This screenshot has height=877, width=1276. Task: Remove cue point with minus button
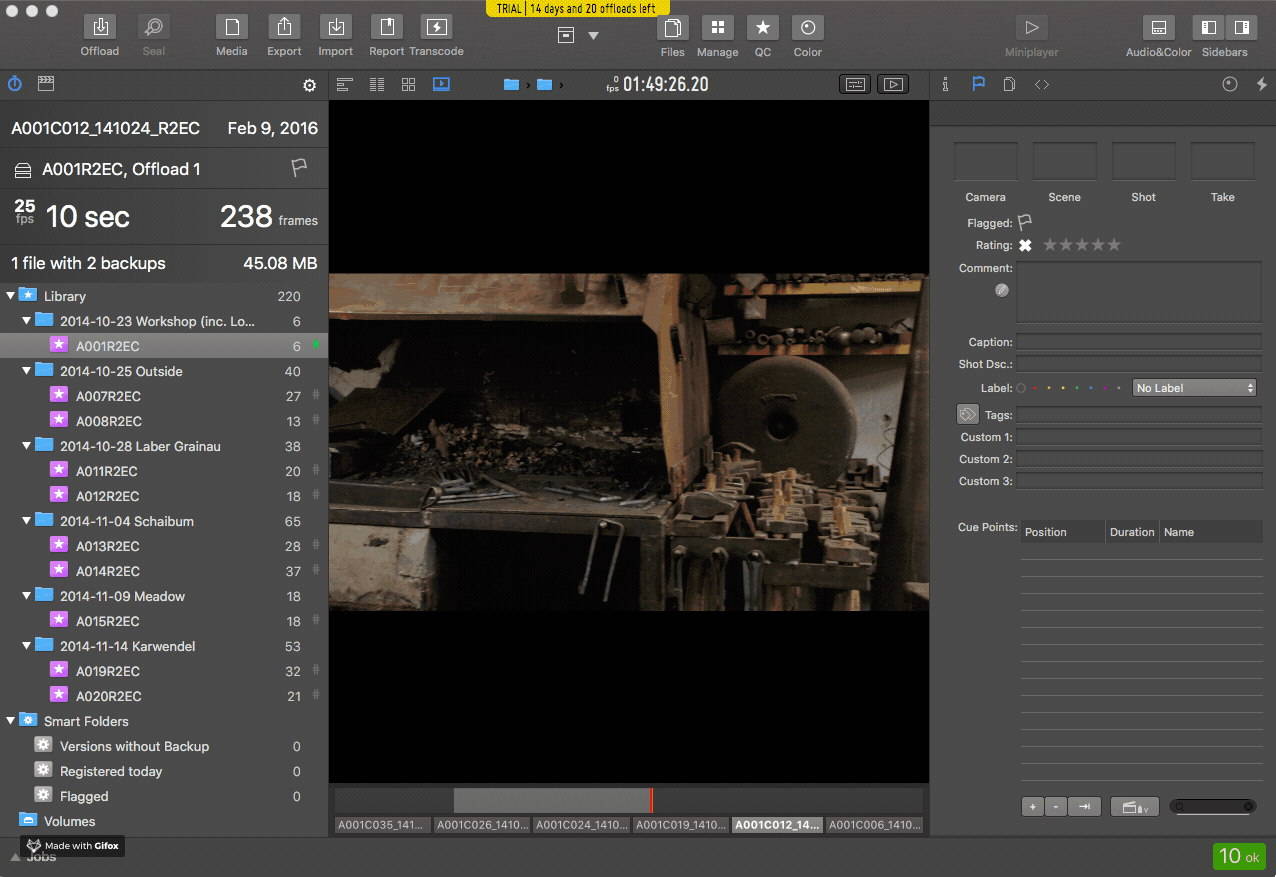tap(1056, 807)
